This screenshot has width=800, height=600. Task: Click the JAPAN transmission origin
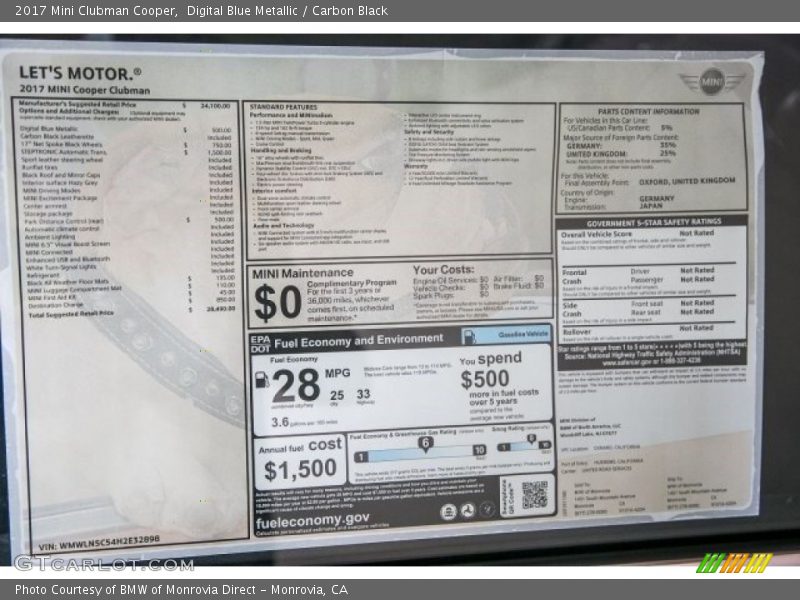(x=651, y=206)
